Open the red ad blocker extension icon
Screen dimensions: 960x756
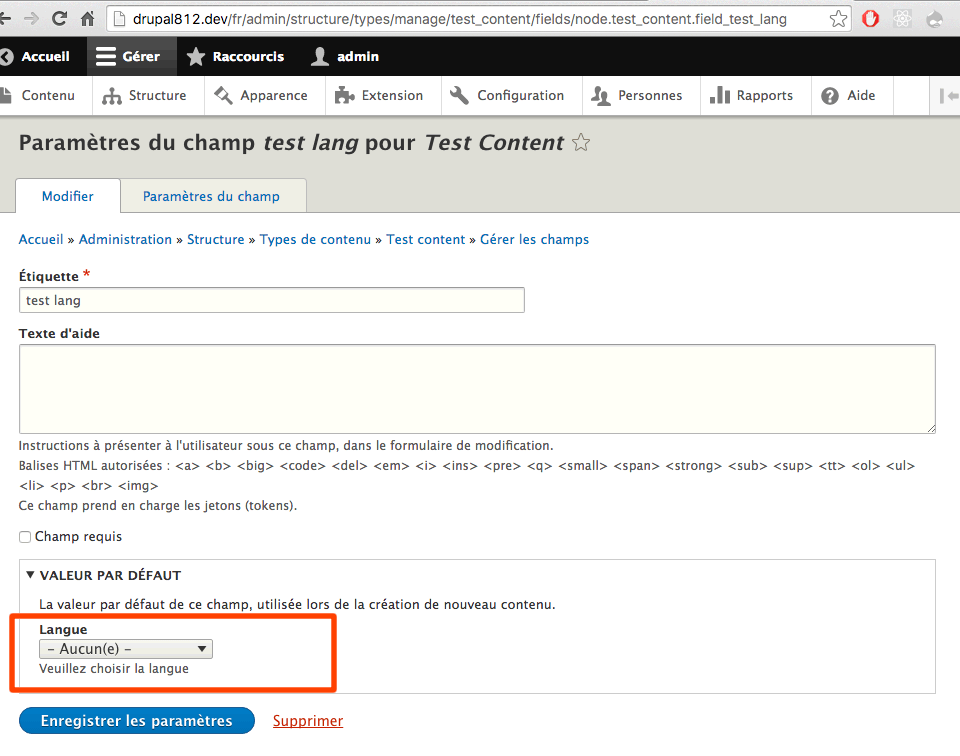[870, 19]
